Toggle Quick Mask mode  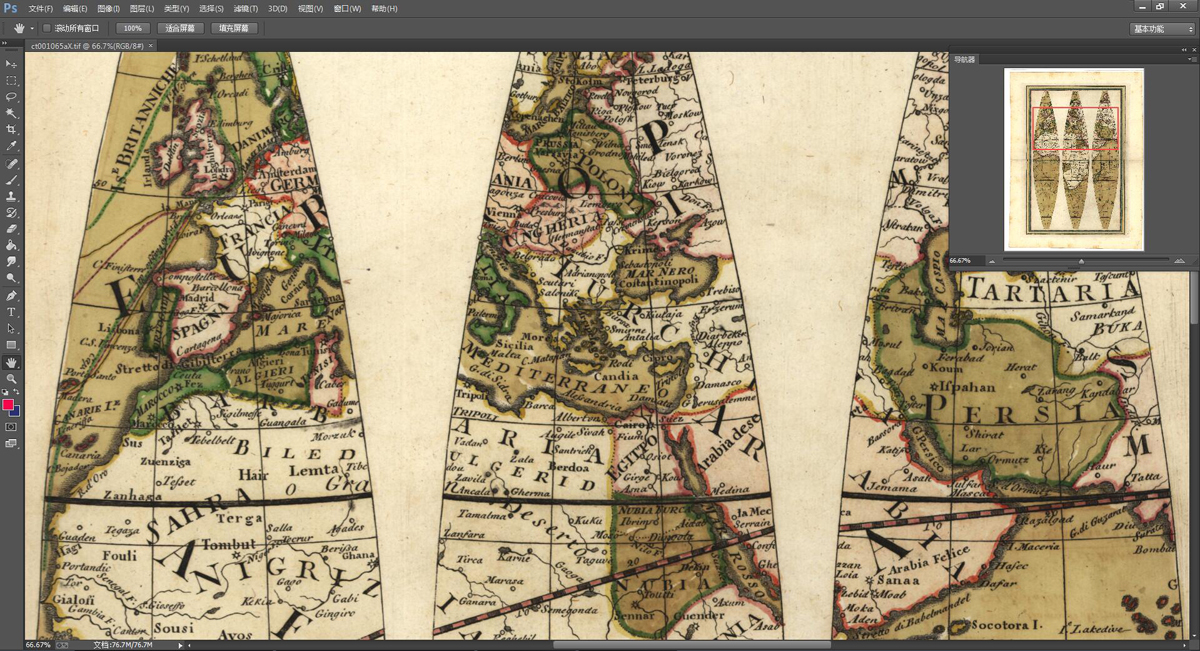pos(11,426)
